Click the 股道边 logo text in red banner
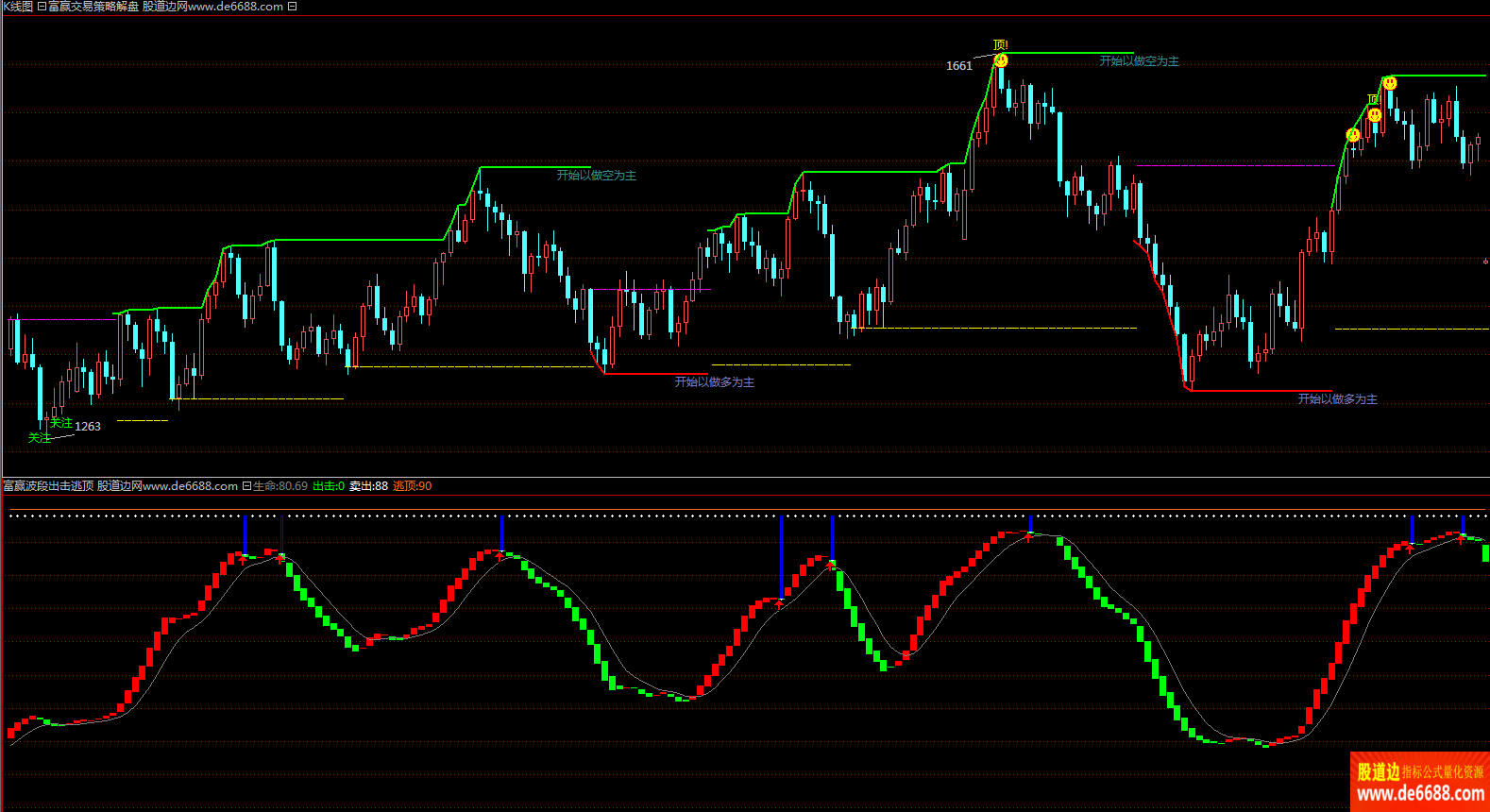The width and height of the screenshot is (1490, 812). [1379, 771]
